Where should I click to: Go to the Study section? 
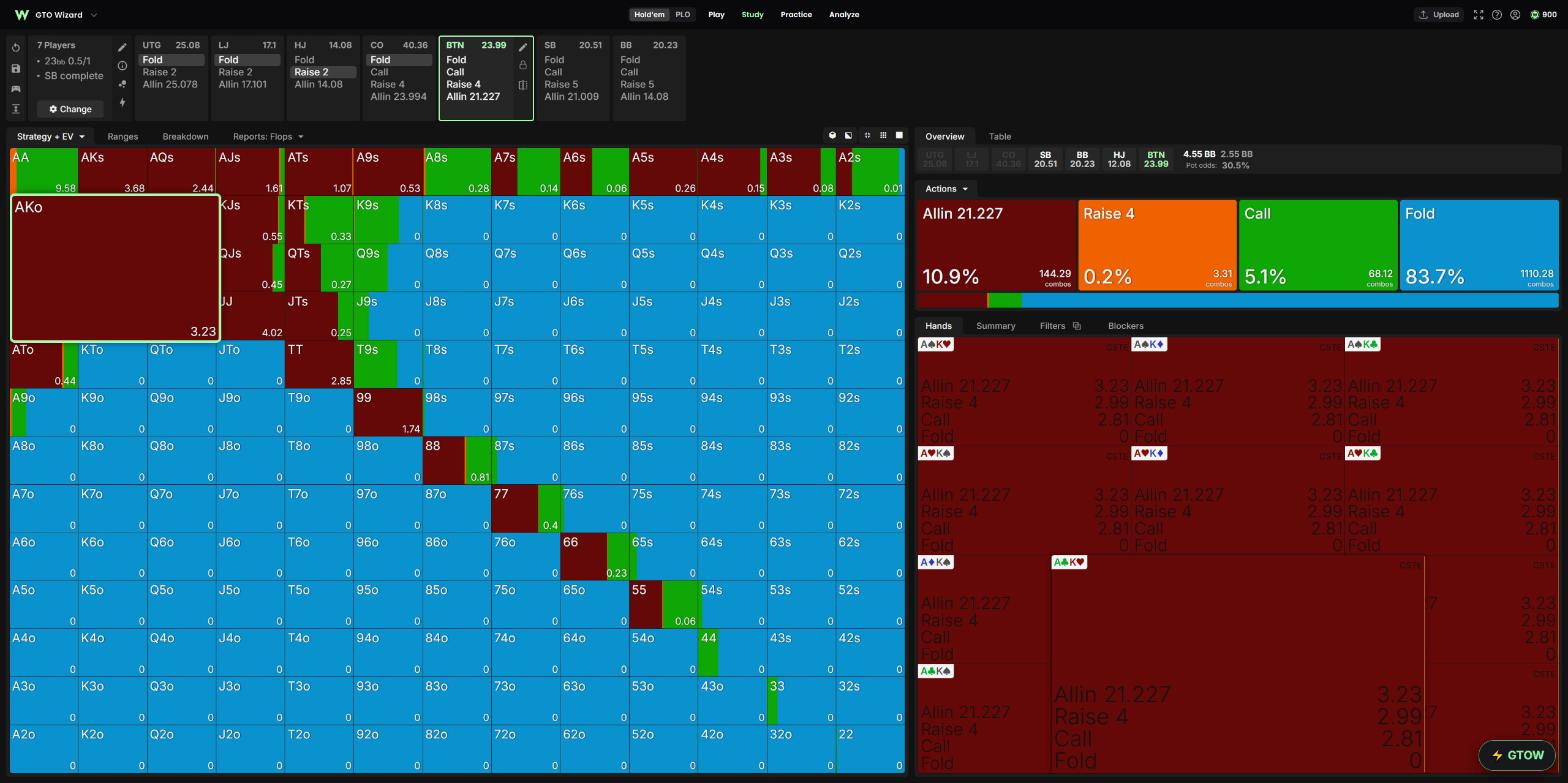click(752, 15)
